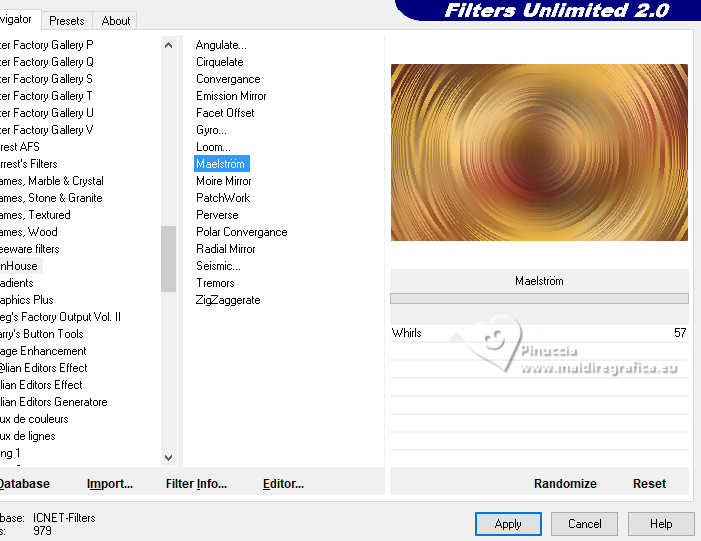The width and height of the screenshot is (701, 541).
Task: Select Italian Editors Generatore category
Action: tap(54, 402)
